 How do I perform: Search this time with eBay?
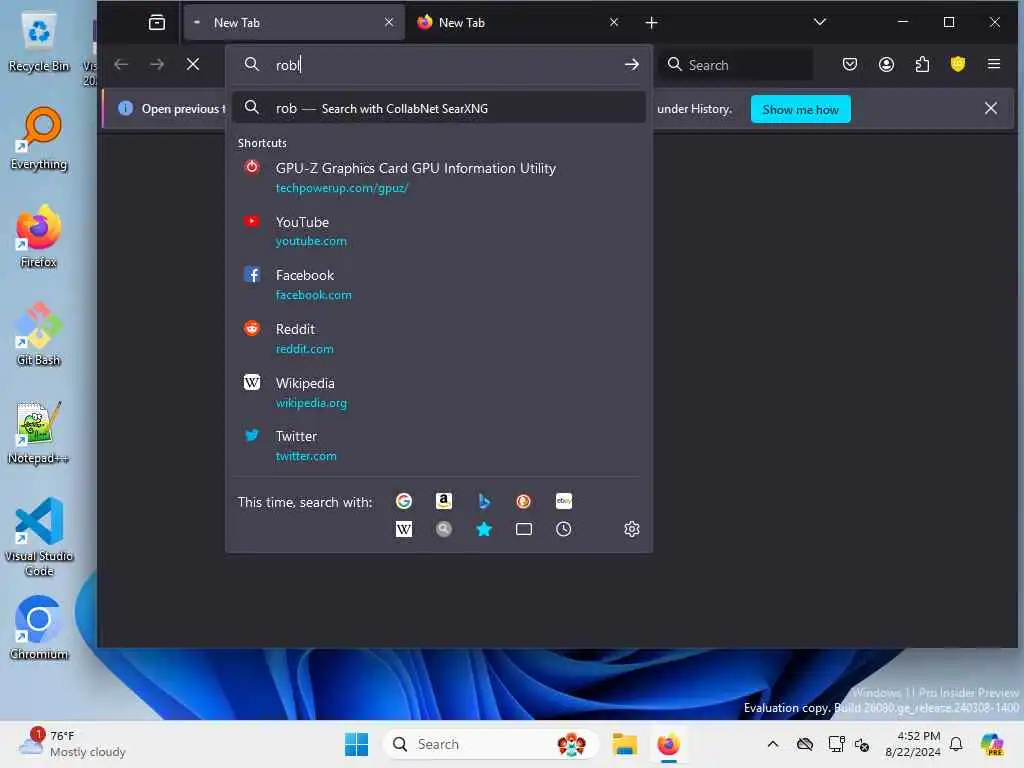pos(564,501)
